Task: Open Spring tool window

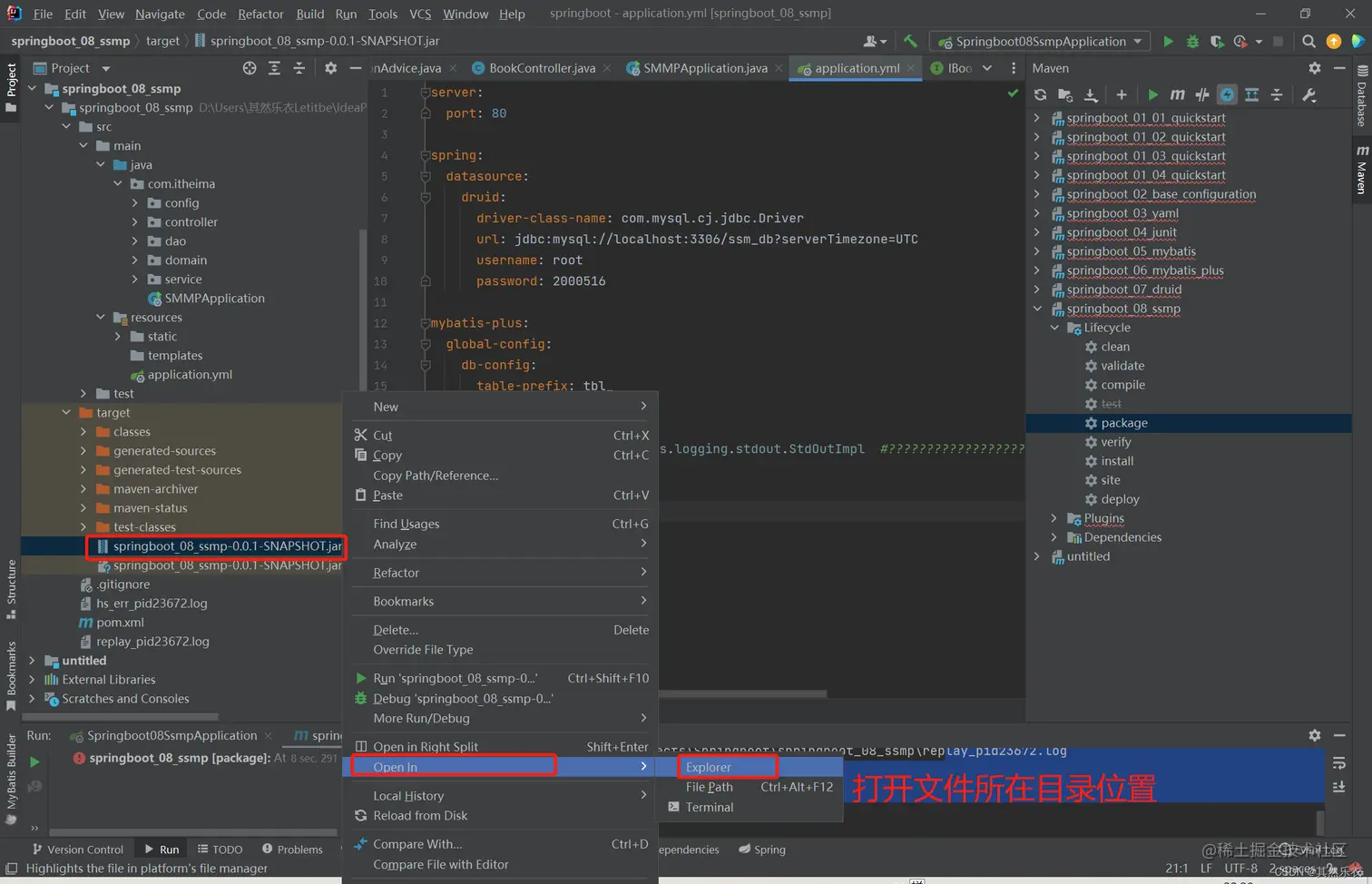Action: tap(762, 850)
